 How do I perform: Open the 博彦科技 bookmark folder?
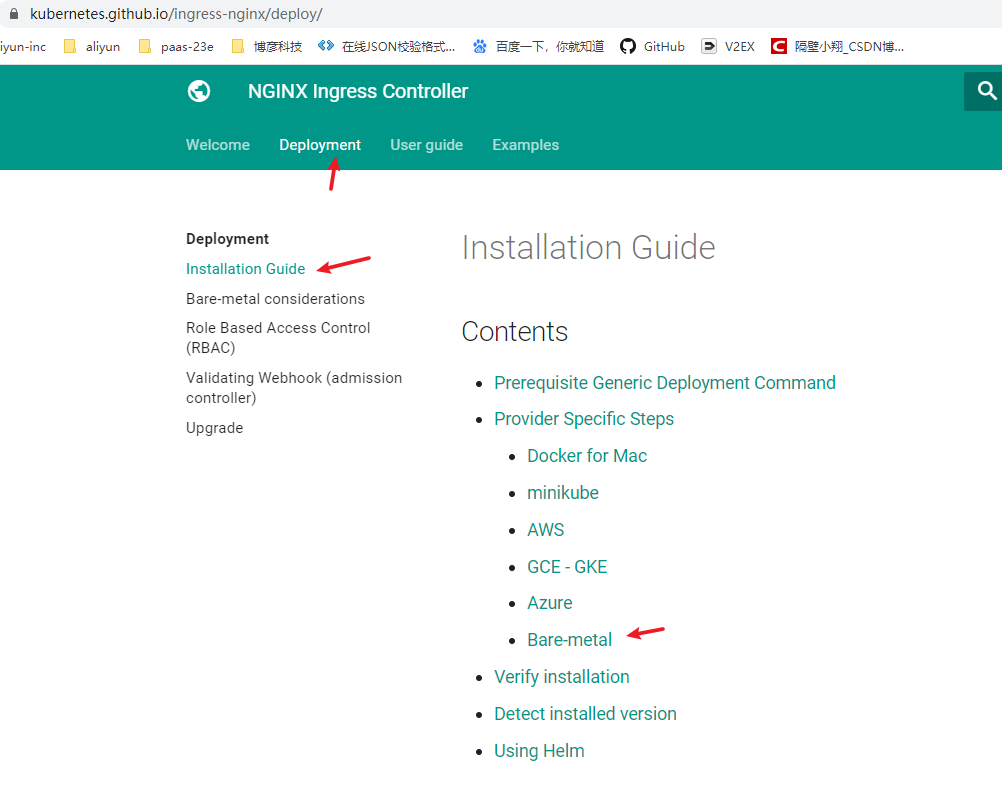(x=266, y=46)
